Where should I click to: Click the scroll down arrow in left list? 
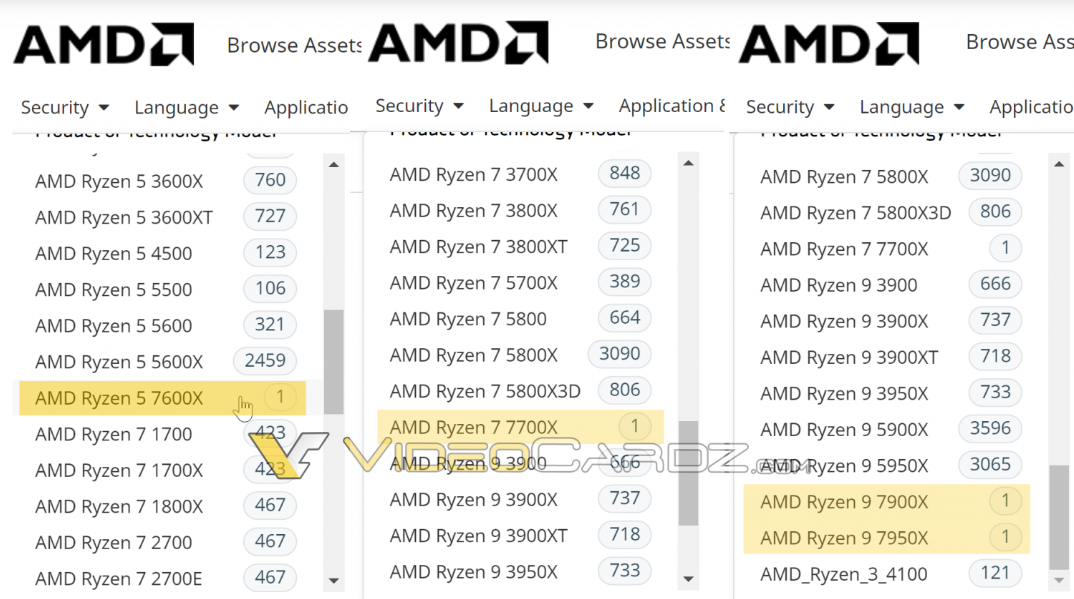pos(334,580)
